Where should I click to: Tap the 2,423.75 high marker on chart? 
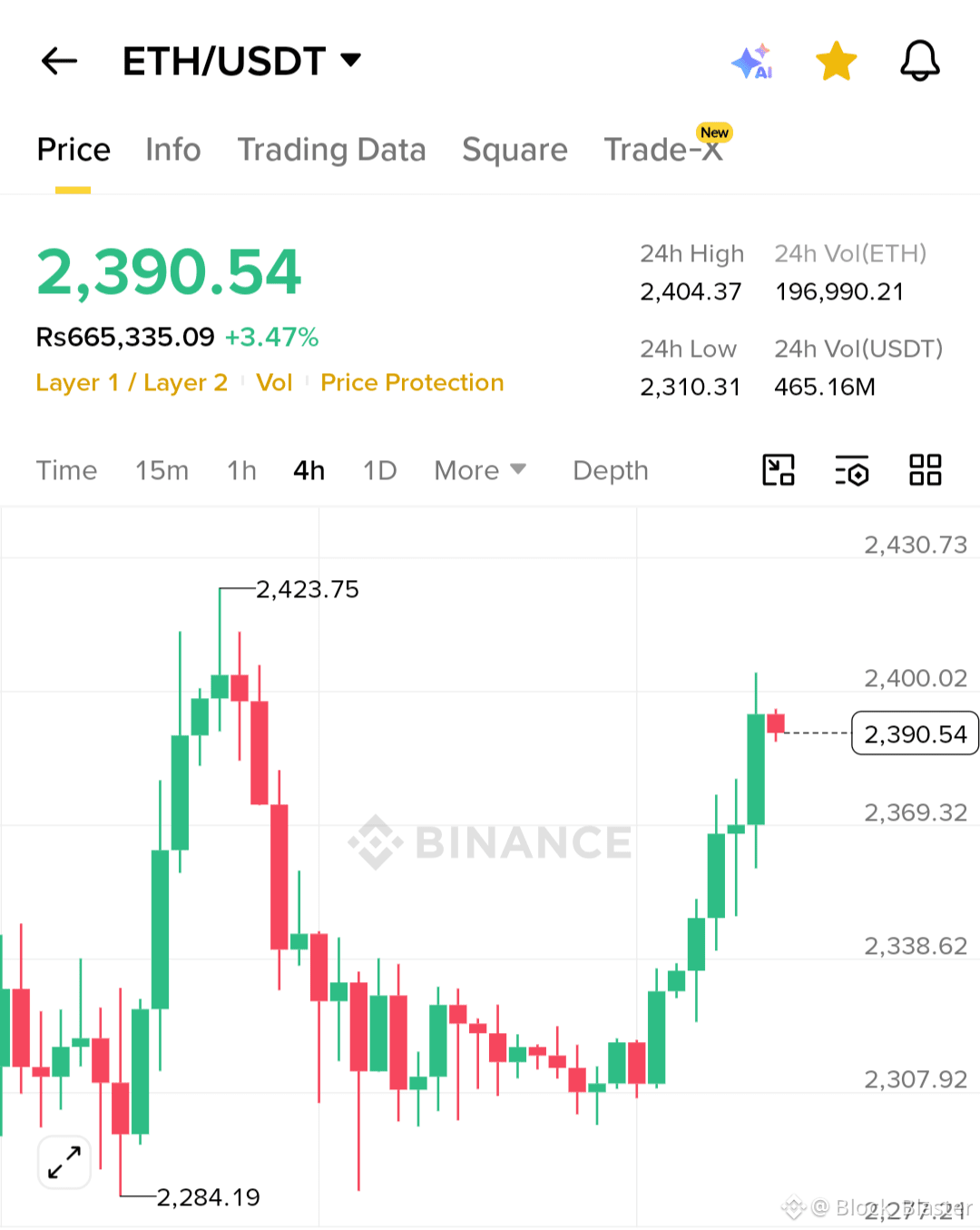[x=308, y=589]
